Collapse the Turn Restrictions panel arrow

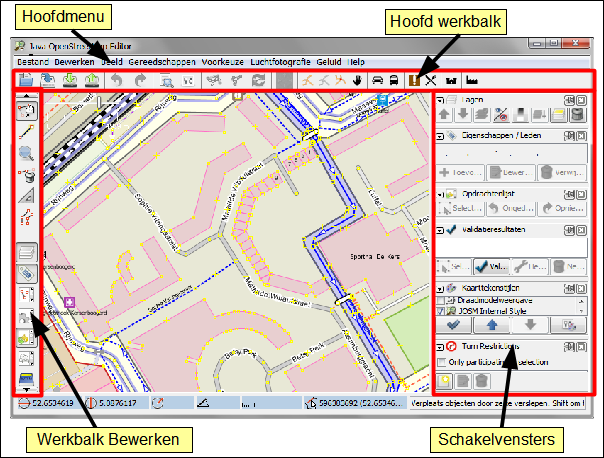click(440, 347)
